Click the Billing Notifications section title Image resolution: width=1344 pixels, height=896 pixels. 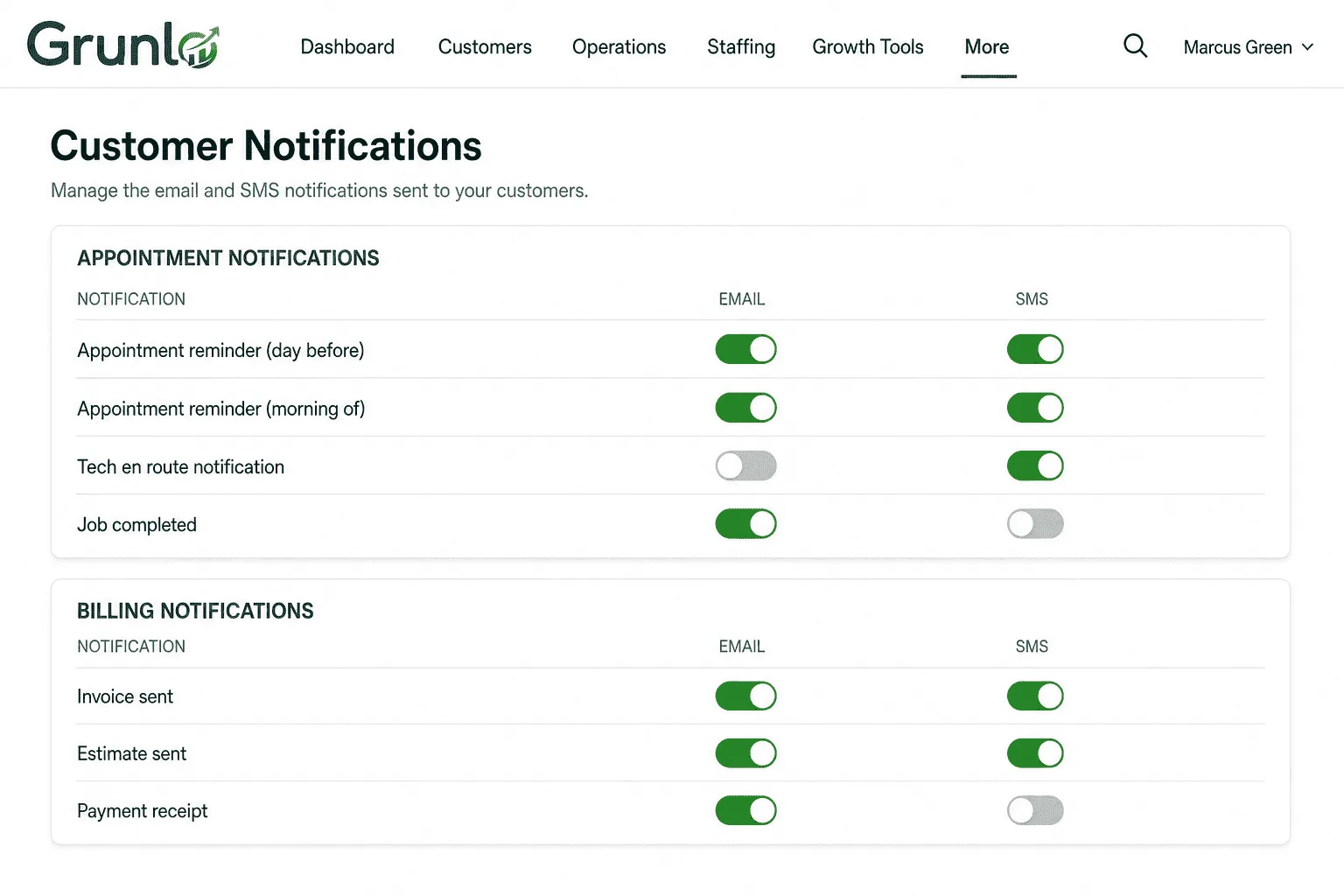coord(195,611)
